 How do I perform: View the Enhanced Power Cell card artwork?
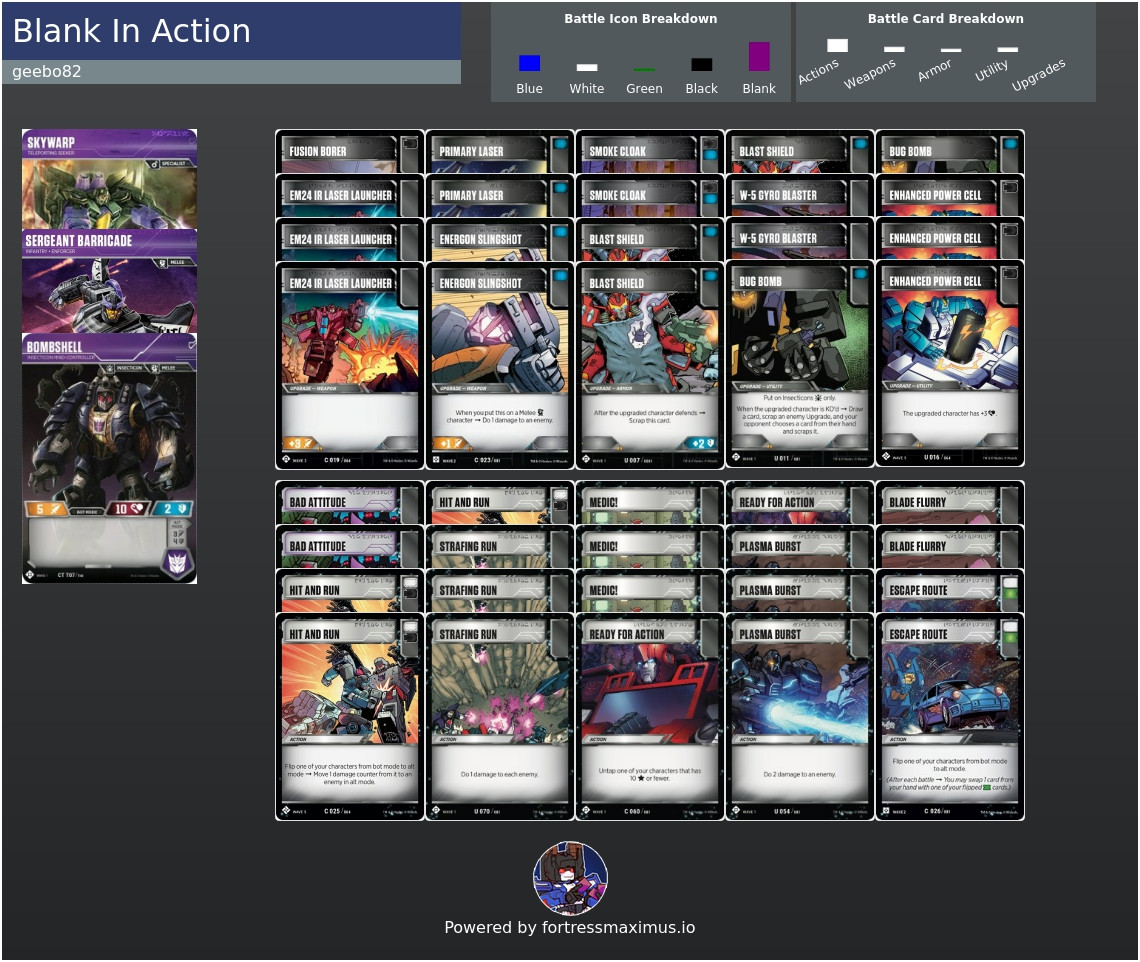click(x=949, y=337)
